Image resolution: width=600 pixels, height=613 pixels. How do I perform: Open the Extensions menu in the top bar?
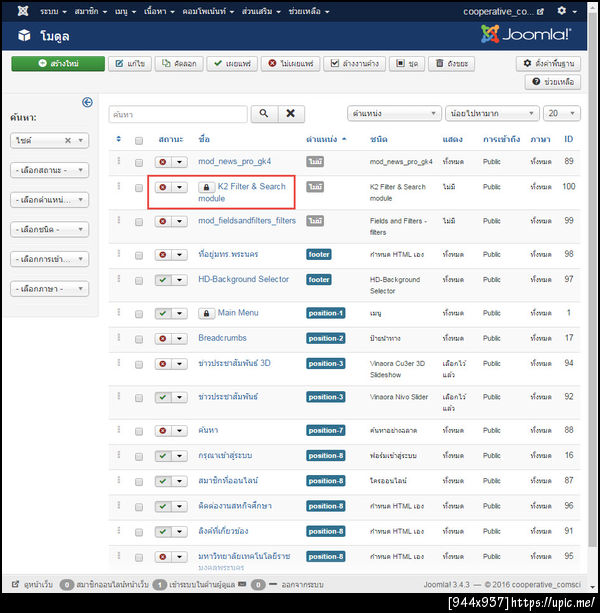coord(261,11)
